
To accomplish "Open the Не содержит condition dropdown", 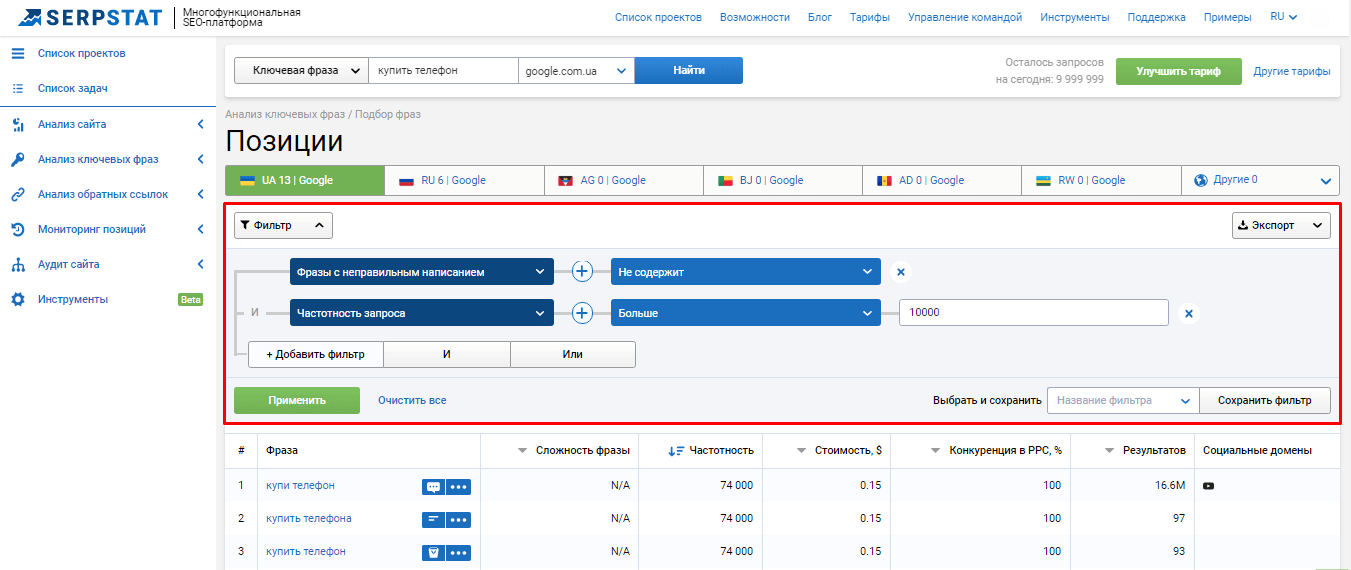I will [745, 272].
